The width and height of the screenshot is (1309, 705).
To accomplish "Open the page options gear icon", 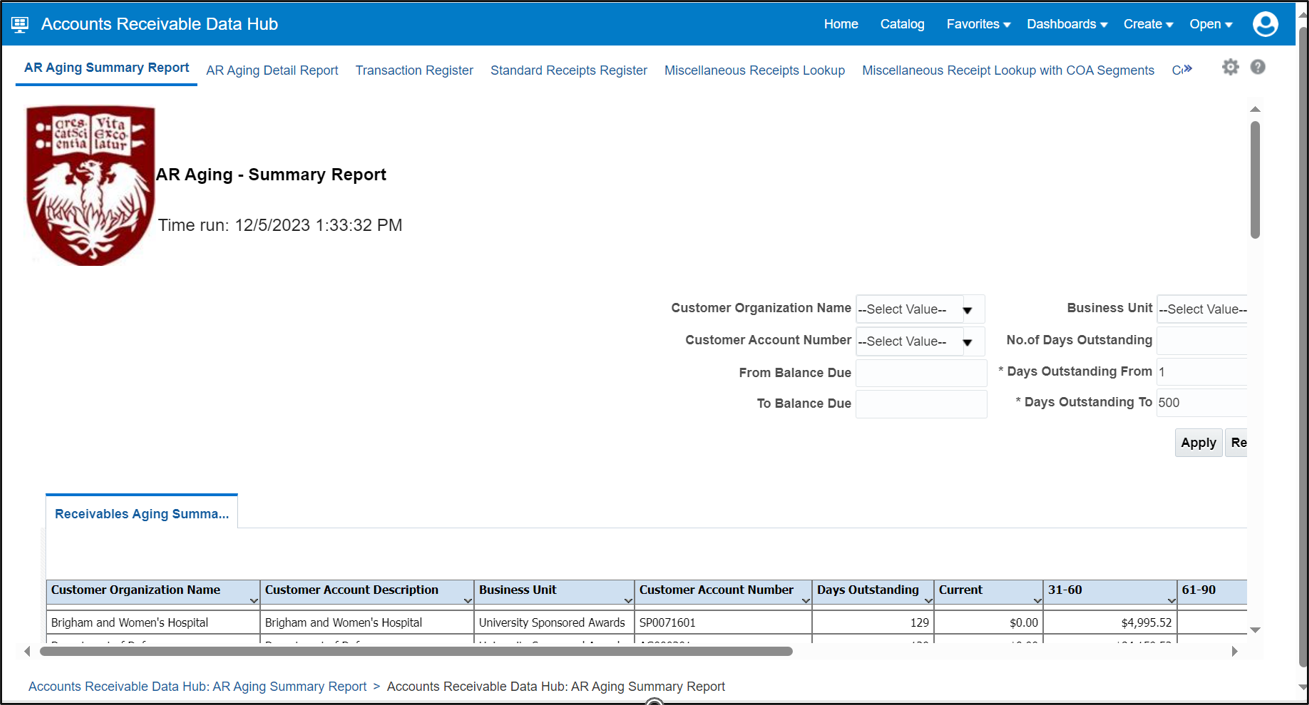I will (1230, 67).
